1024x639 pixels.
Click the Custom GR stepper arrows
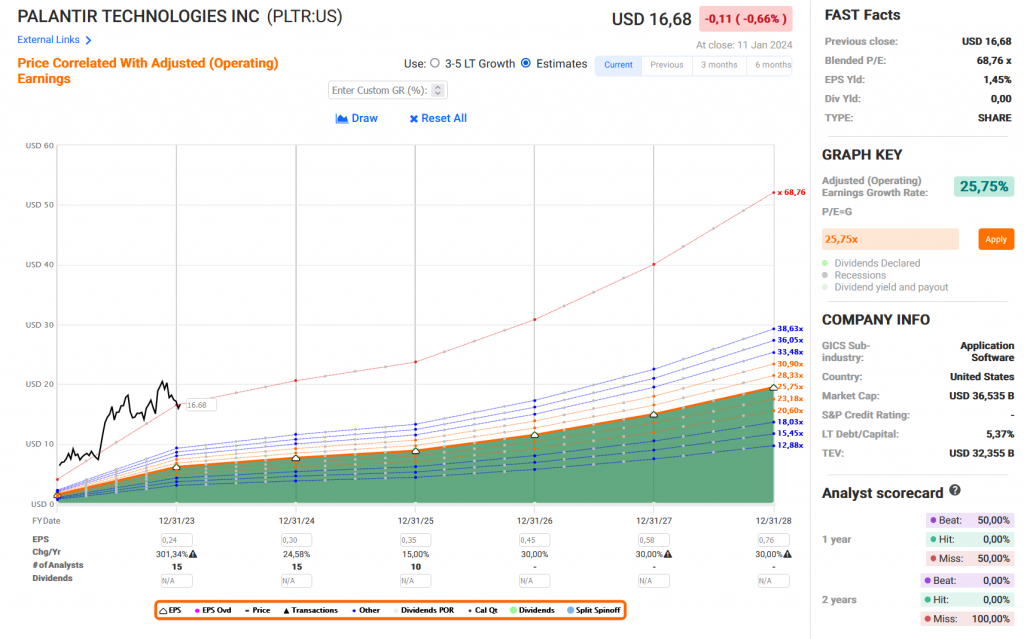[x=439, y=91]
